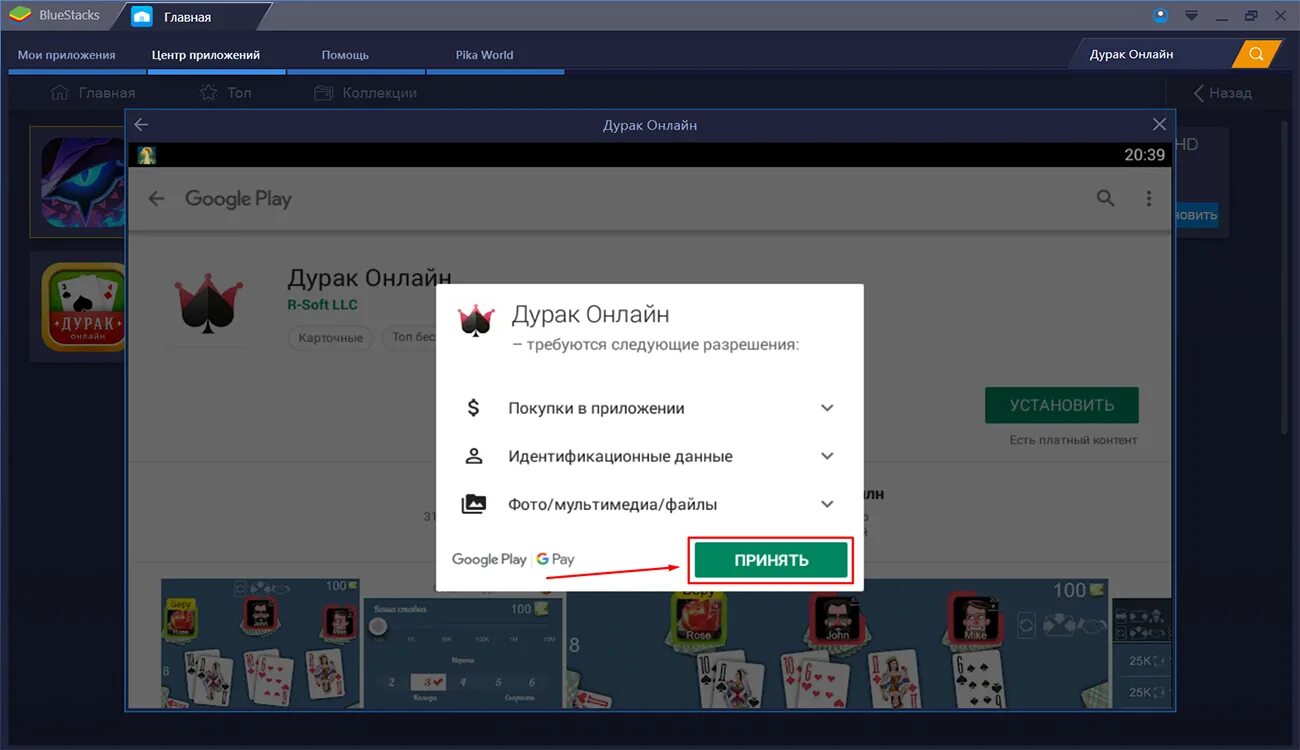Go back with the Google Play arrow

156,198
